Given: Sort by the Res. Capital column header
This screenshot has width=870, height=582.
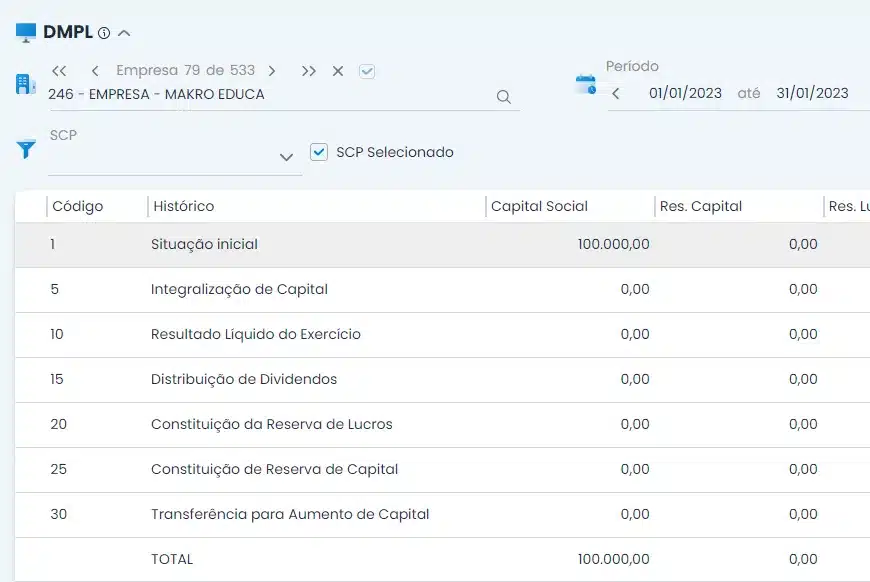Looking at the screenshot, I should tap(701, 206).
